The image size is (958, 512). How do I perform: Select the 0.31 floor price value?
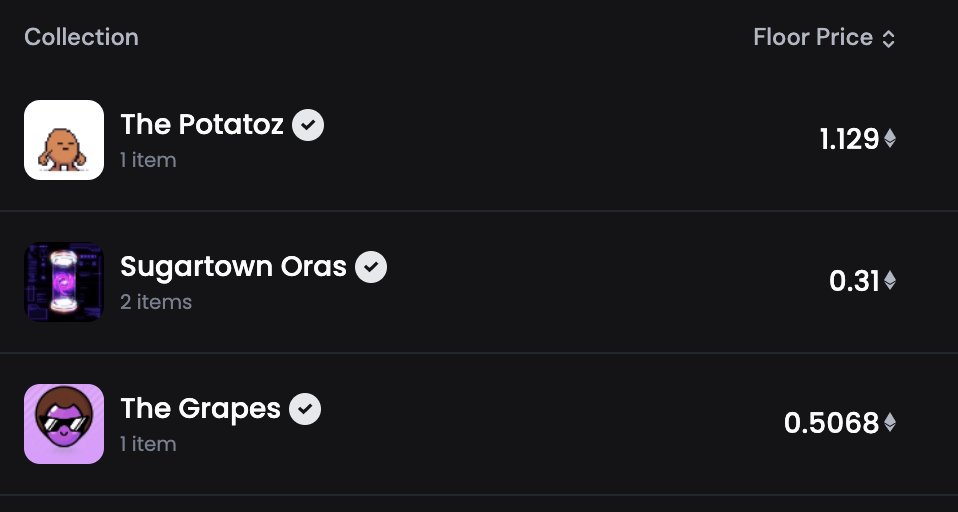tap(854, 281)
